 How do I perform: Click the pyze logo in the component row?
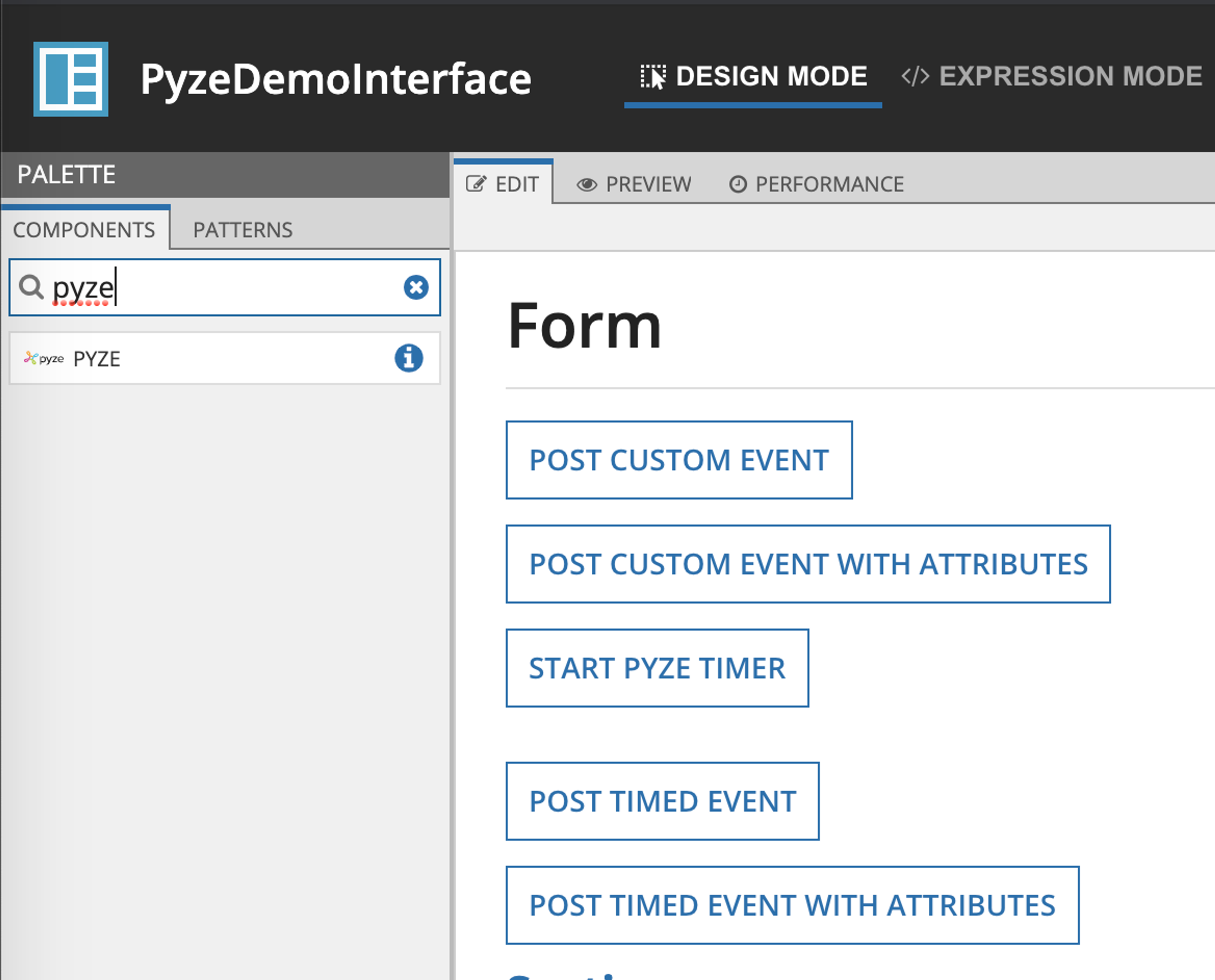pyautogui.click(x=43, y=359)
